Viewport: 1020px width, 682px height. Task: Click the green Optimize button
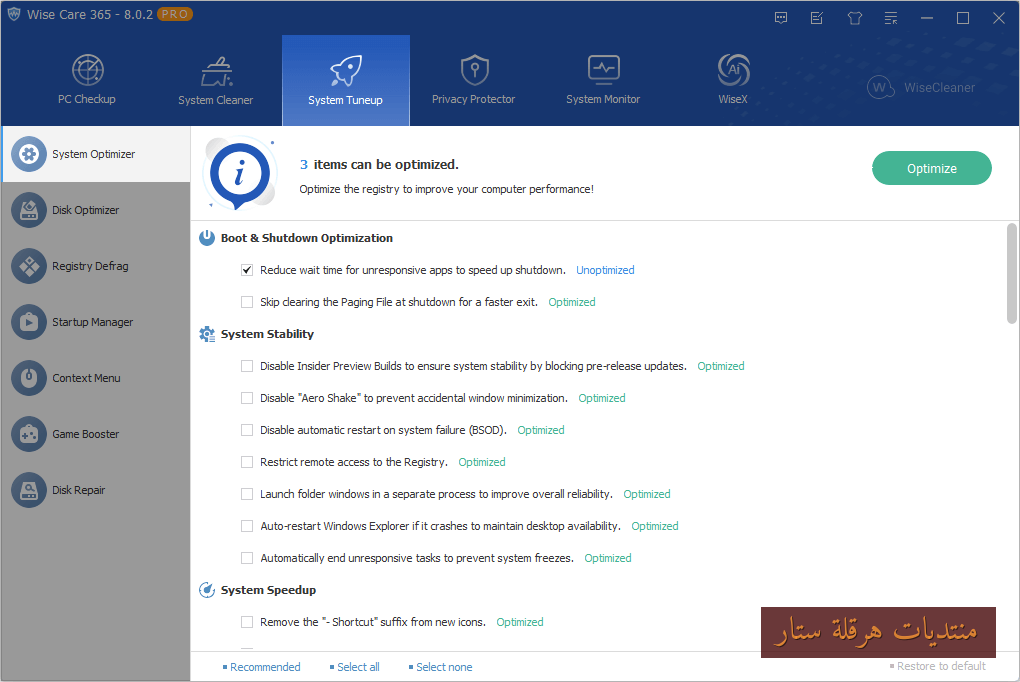point(932,169)
